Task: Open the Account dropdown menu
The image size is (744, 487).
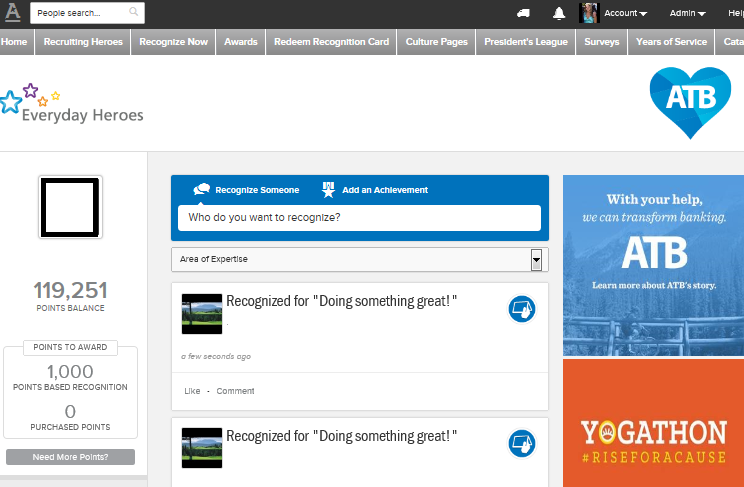Action: point(625,13)
